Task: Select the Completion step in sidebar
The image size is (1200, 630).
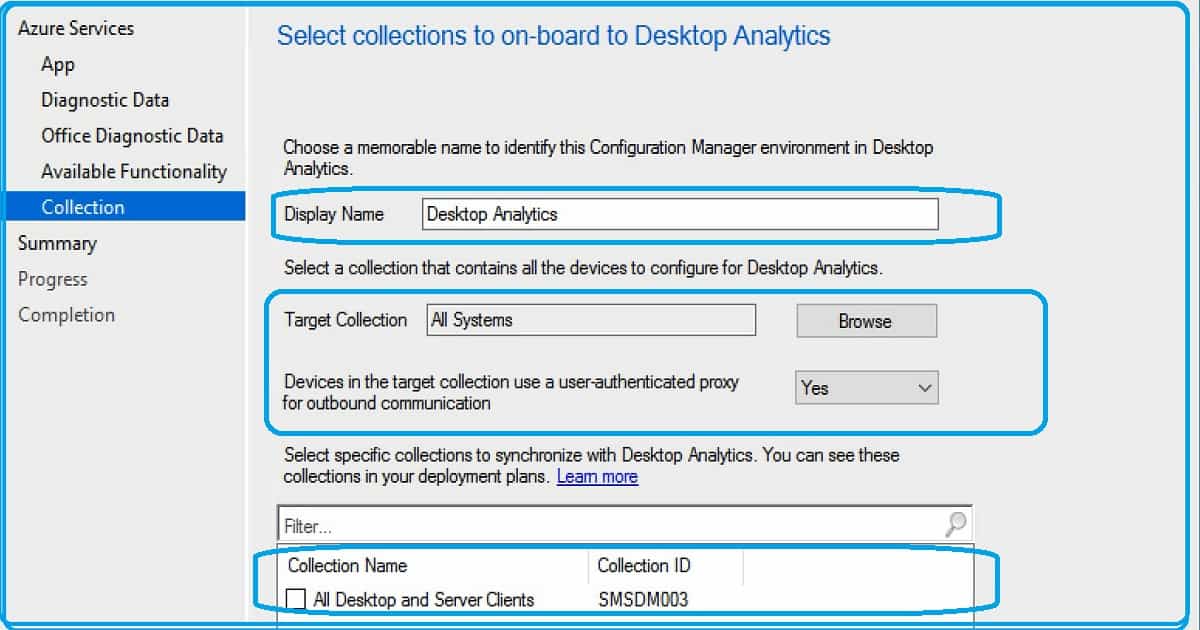Action: pos(66,315)
